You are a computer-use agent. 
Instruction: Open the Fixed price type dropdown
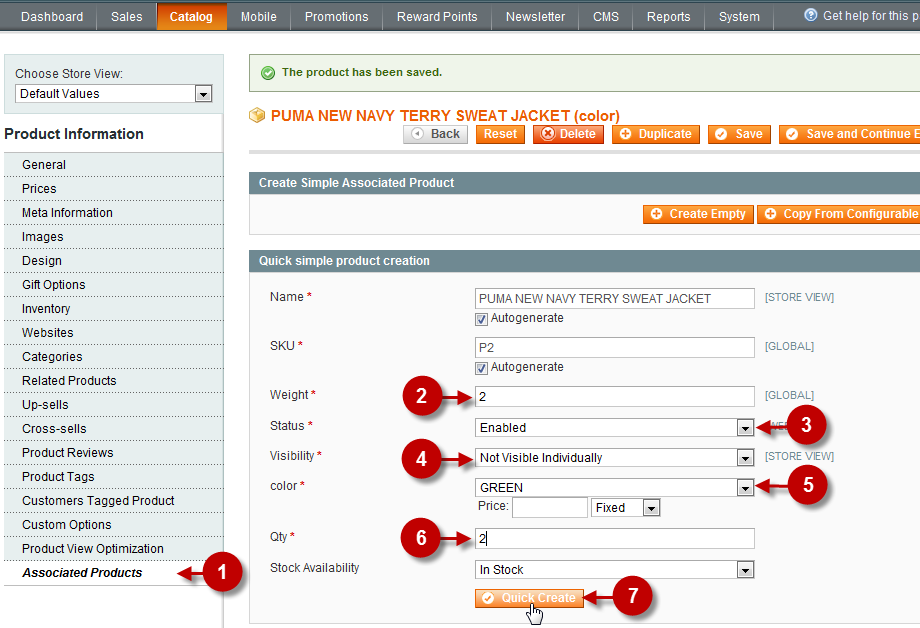(625, 508)
